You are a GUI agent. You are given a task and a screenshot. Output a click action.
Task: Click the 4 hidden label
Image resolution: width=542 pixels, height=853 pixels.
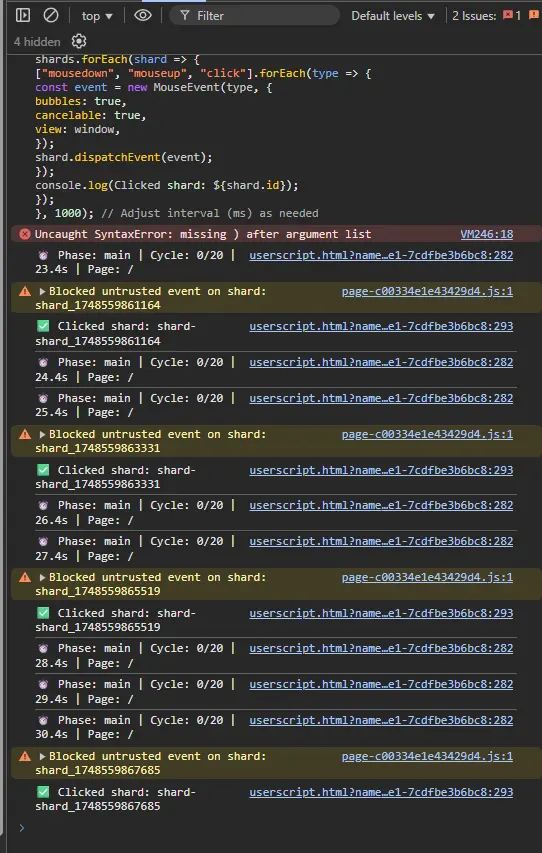click(37, 42)
